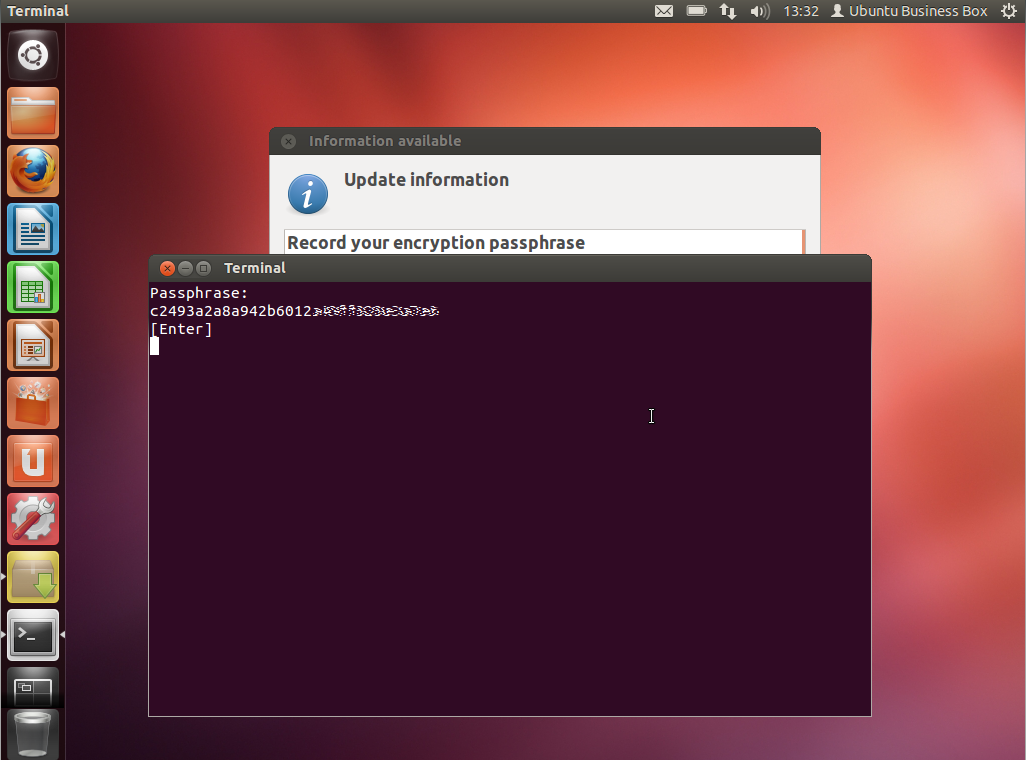Start the Software Updater
The image size is (1026, 760).
32,577
